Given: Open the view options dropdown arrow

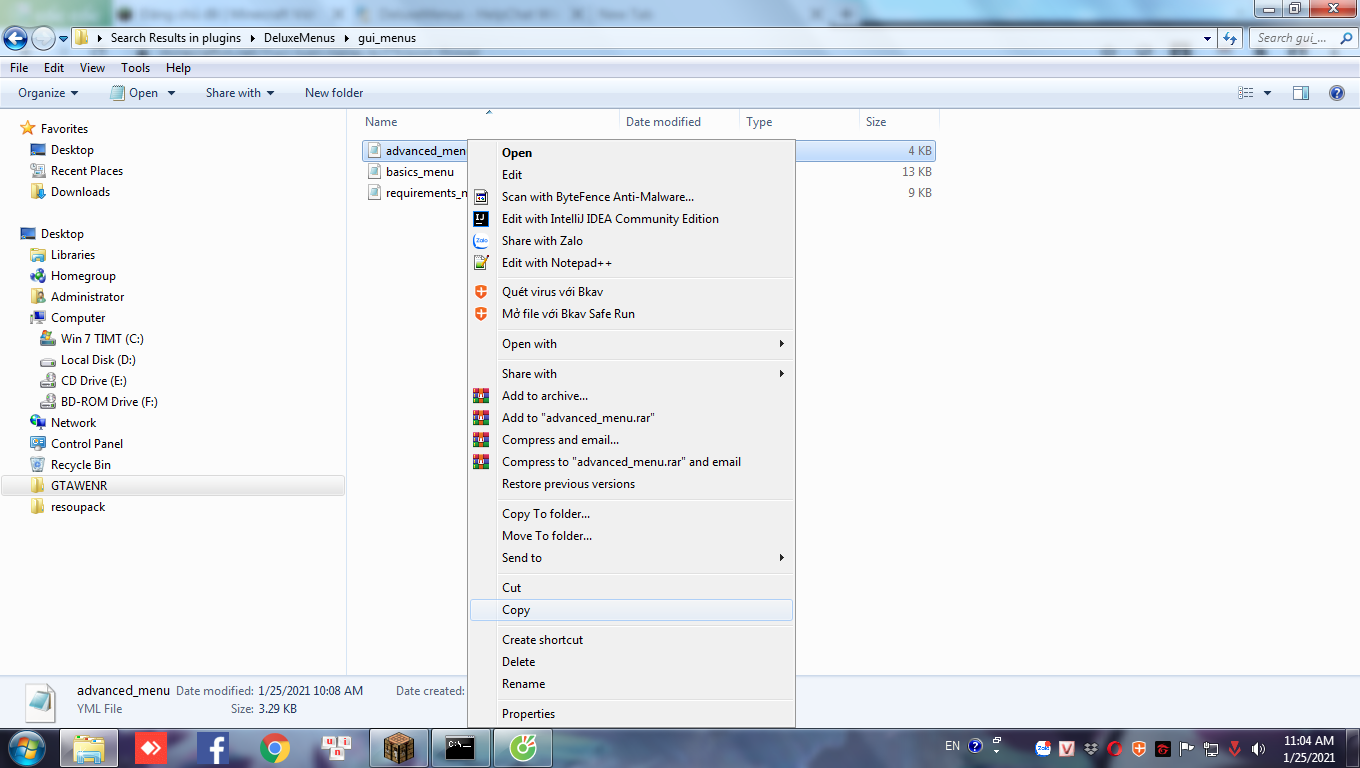Looking at the screenshot, I should click(x=1268, y=93).
